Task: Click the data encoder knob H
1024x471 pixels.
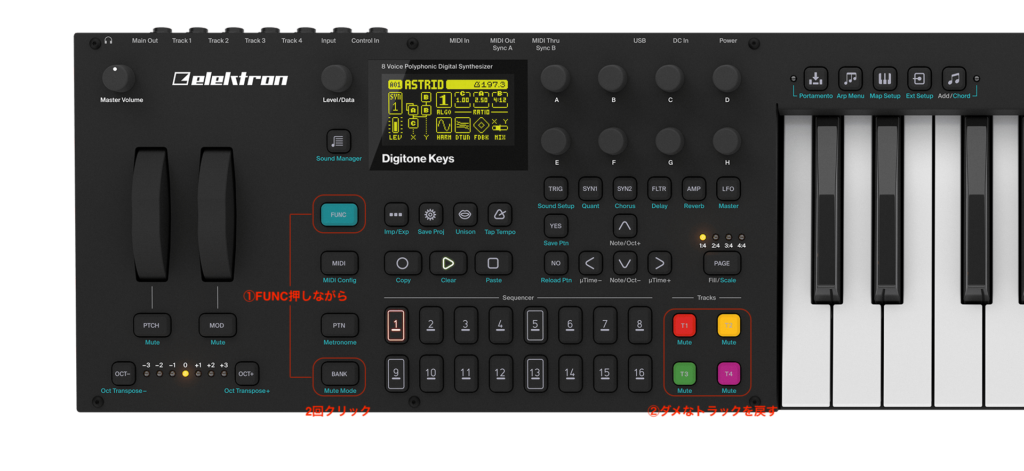Action: click(x=727, y=141)
